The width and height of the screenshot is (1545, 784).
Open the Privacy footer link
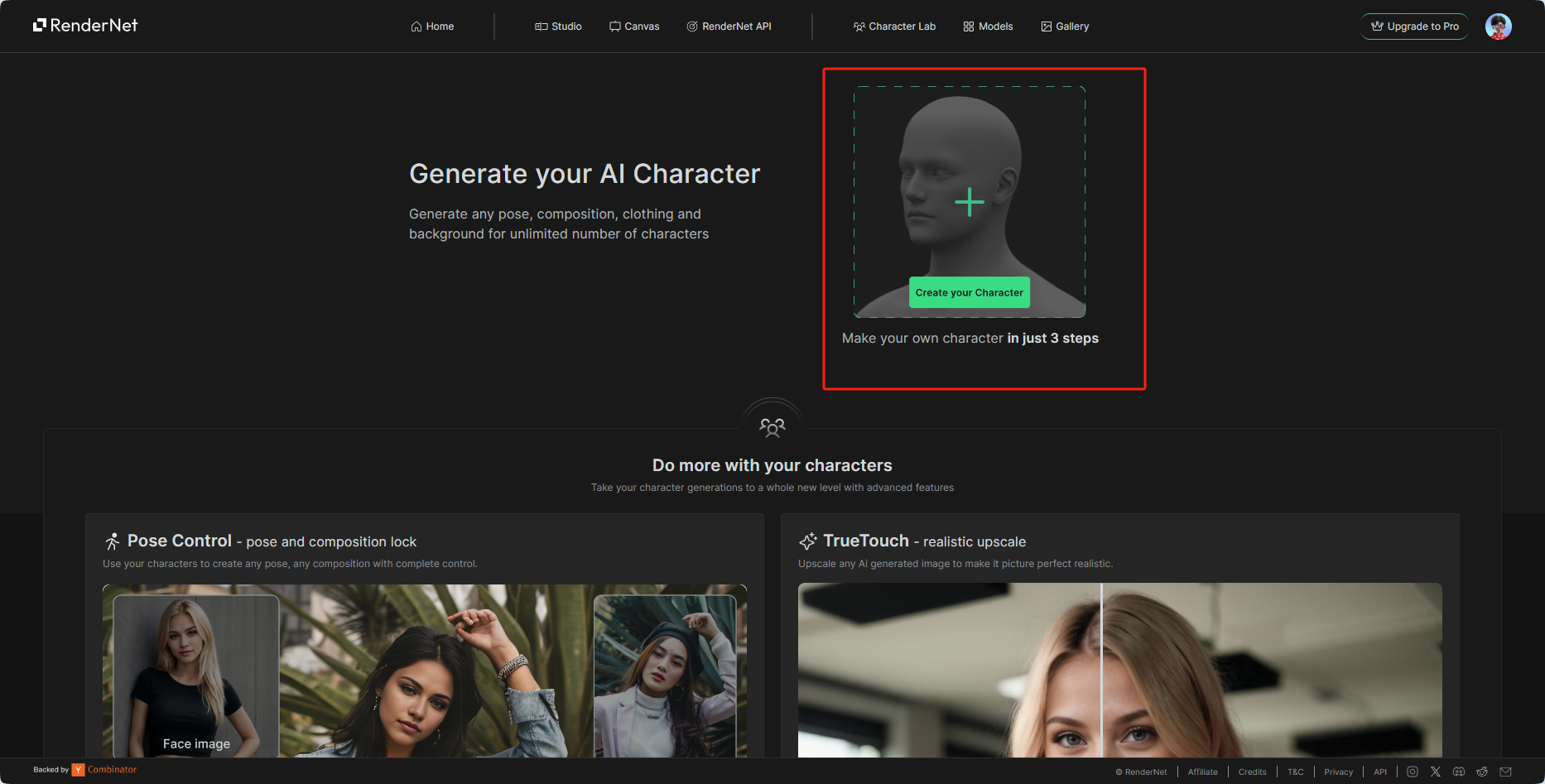click(x=1339, y=772)
